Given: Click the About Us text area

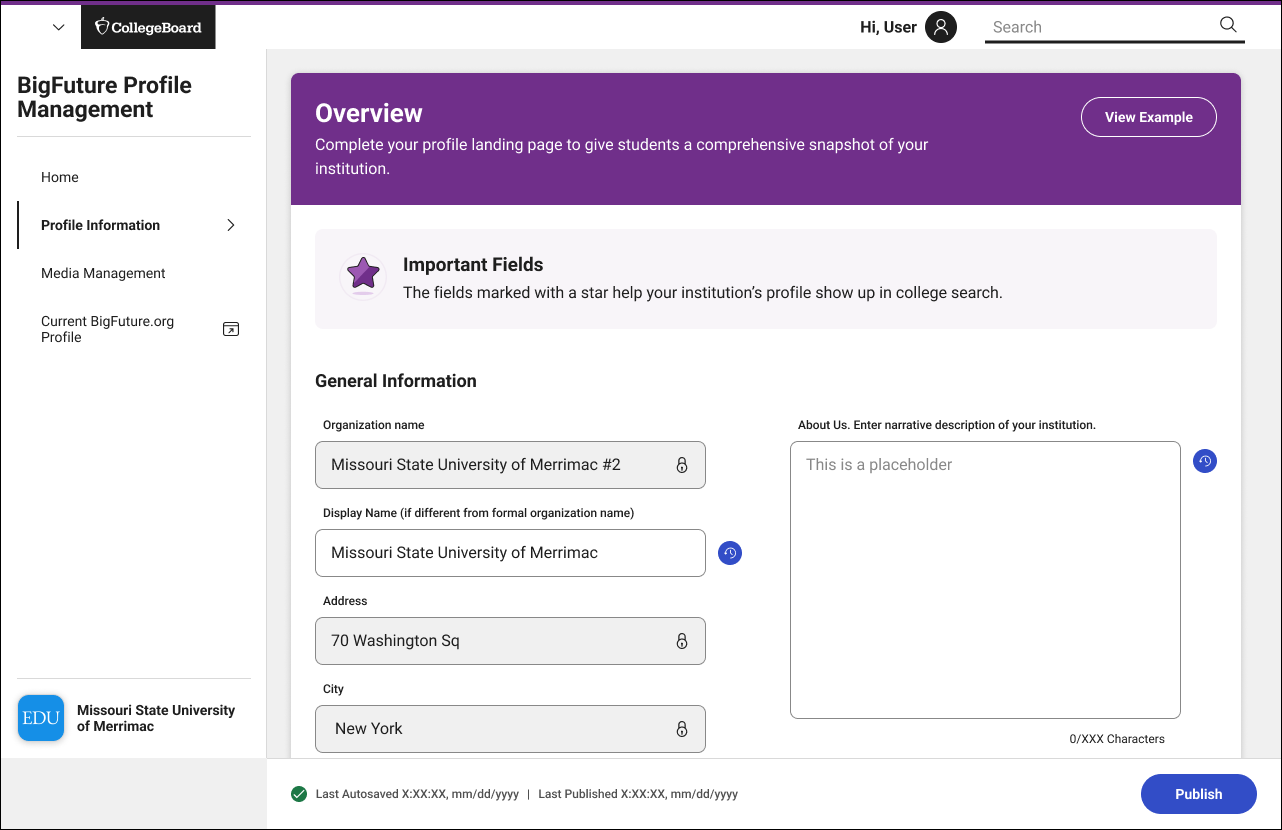Looking at the screenshot, I should pos(985,580).
